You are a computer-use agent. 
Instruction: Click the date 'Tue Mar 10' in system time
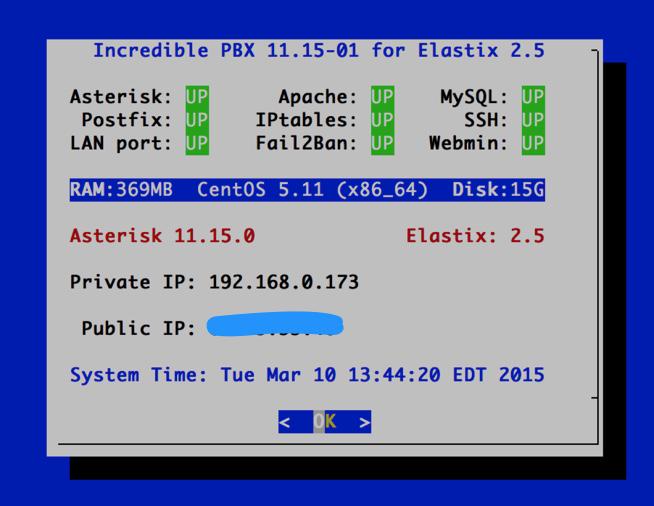278,375
